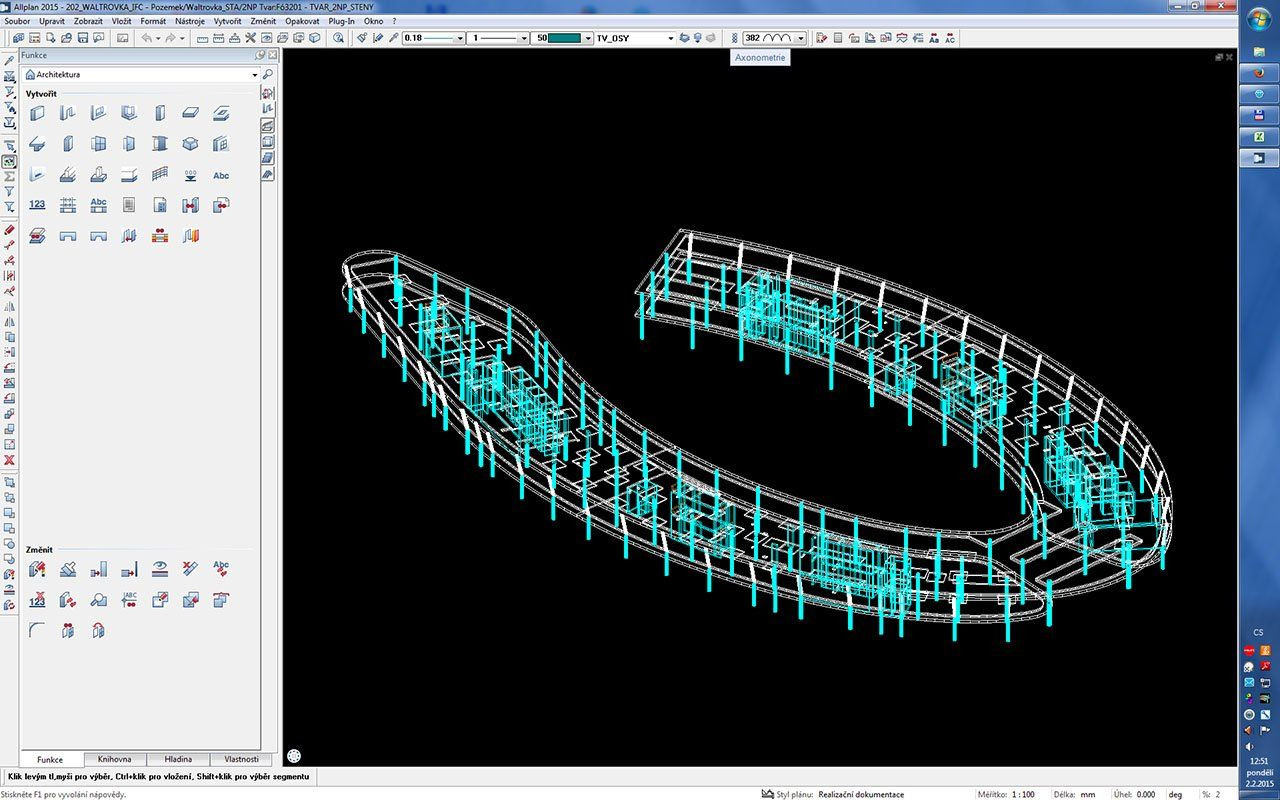Expand the Architektura module dropdown
The image size is (1280, 800).
[255, 75]
